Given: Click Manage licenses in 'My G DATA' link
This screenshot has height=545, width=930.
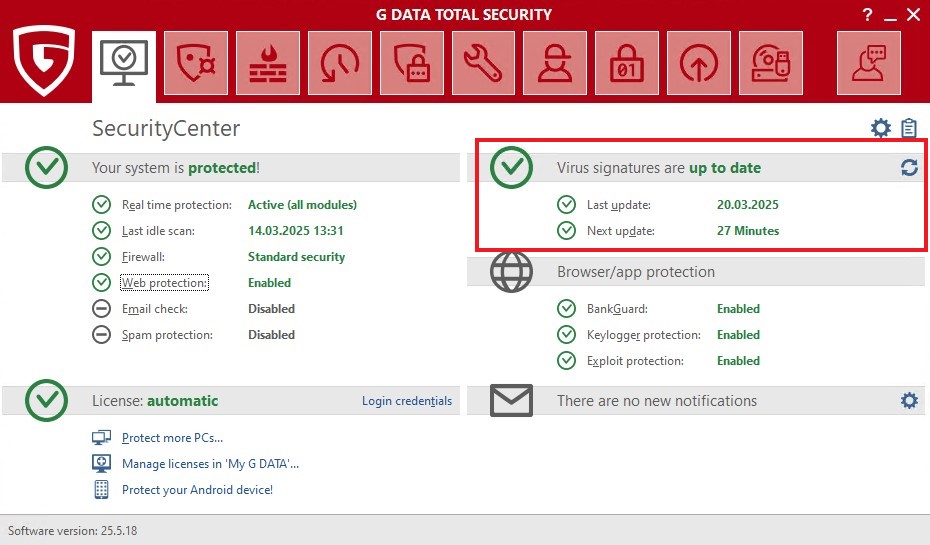Looking at the screenshot, I should (x=210, y=464).
